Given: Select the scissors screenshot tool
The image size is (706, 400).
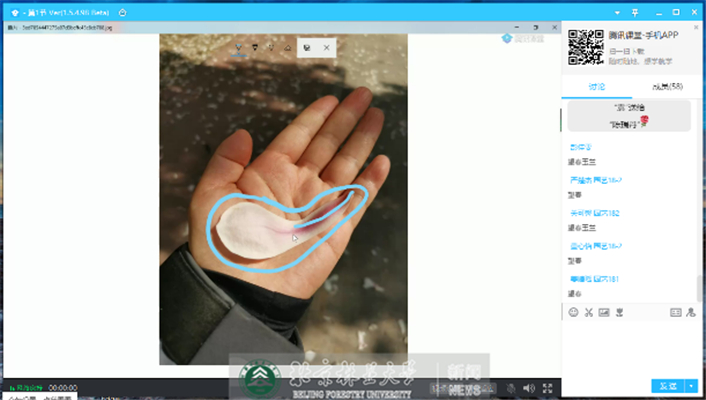Looking at the screenshot, I should [589, 312].
